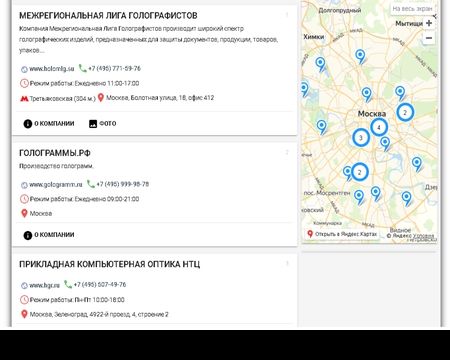Click photo icon next to ФОТО

93,124
